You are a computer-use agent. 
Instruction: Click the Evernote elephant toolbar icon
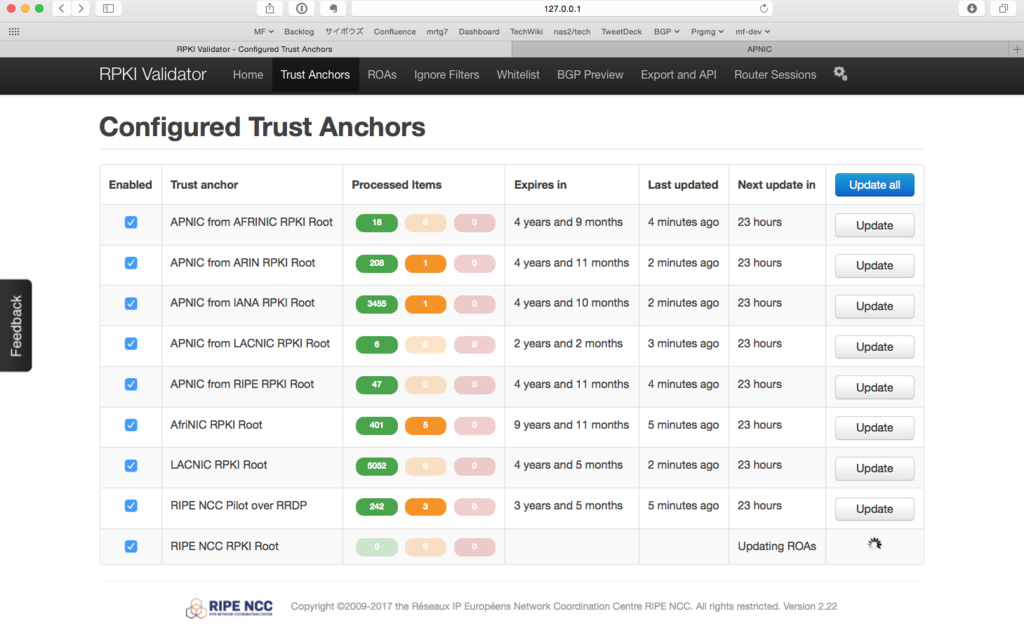[x=333, y=8]
